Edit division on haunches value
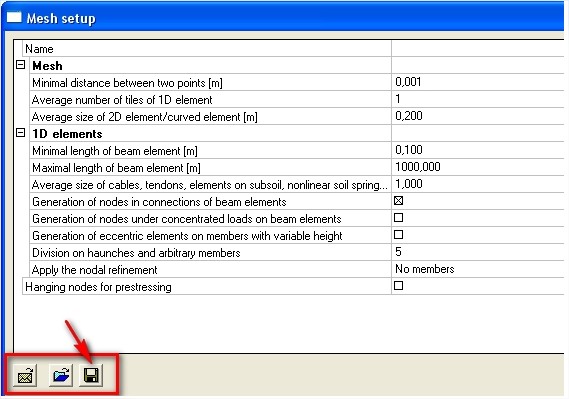Image resolution: width=569 pixels, height=399 pixels. (478, 252)
